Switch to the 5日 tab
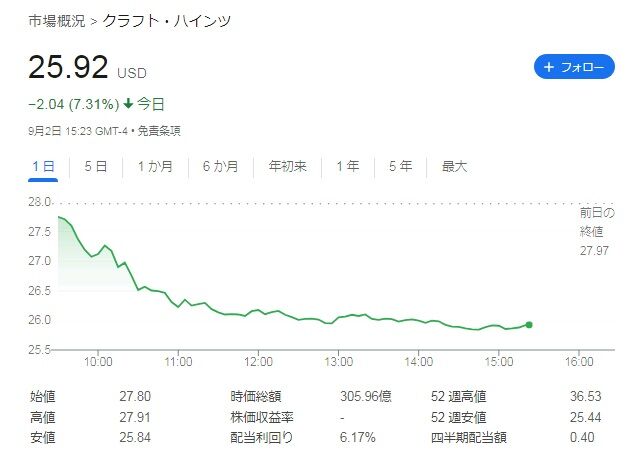The image size is (628, 452). (95, 167)
